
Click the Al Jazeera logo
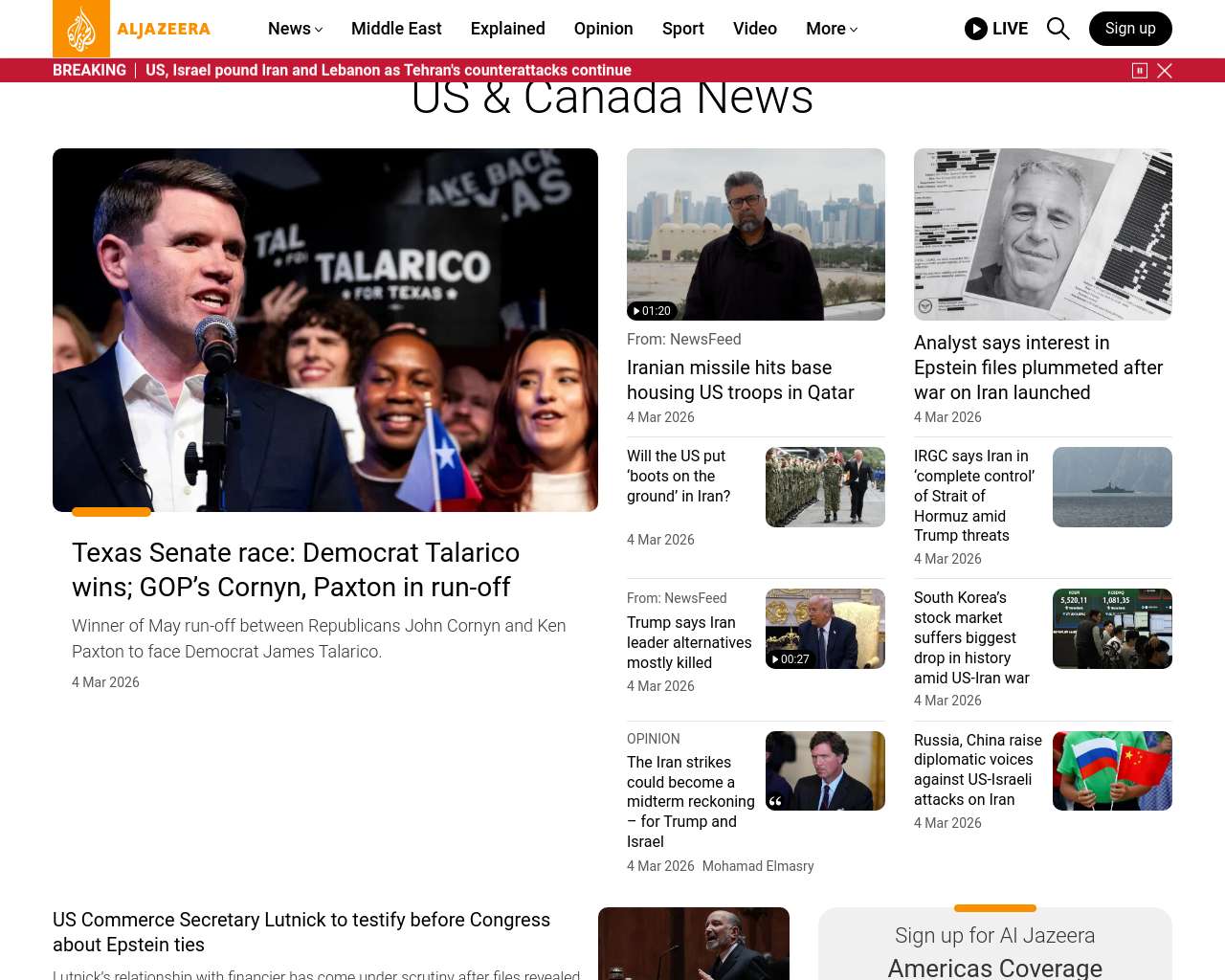click(x=132, y=29)
